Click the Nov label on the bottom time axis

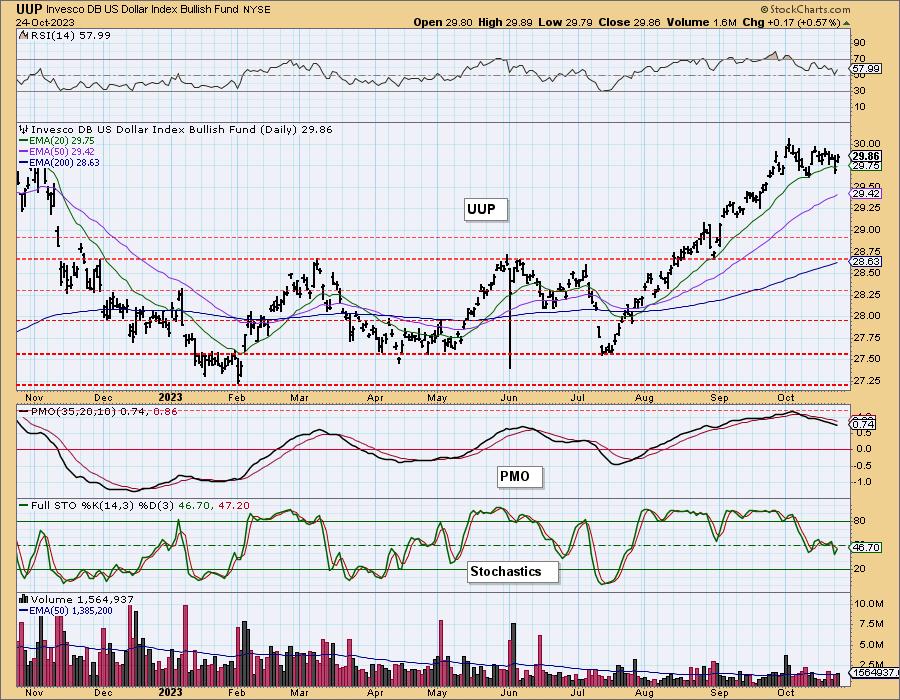34,693
